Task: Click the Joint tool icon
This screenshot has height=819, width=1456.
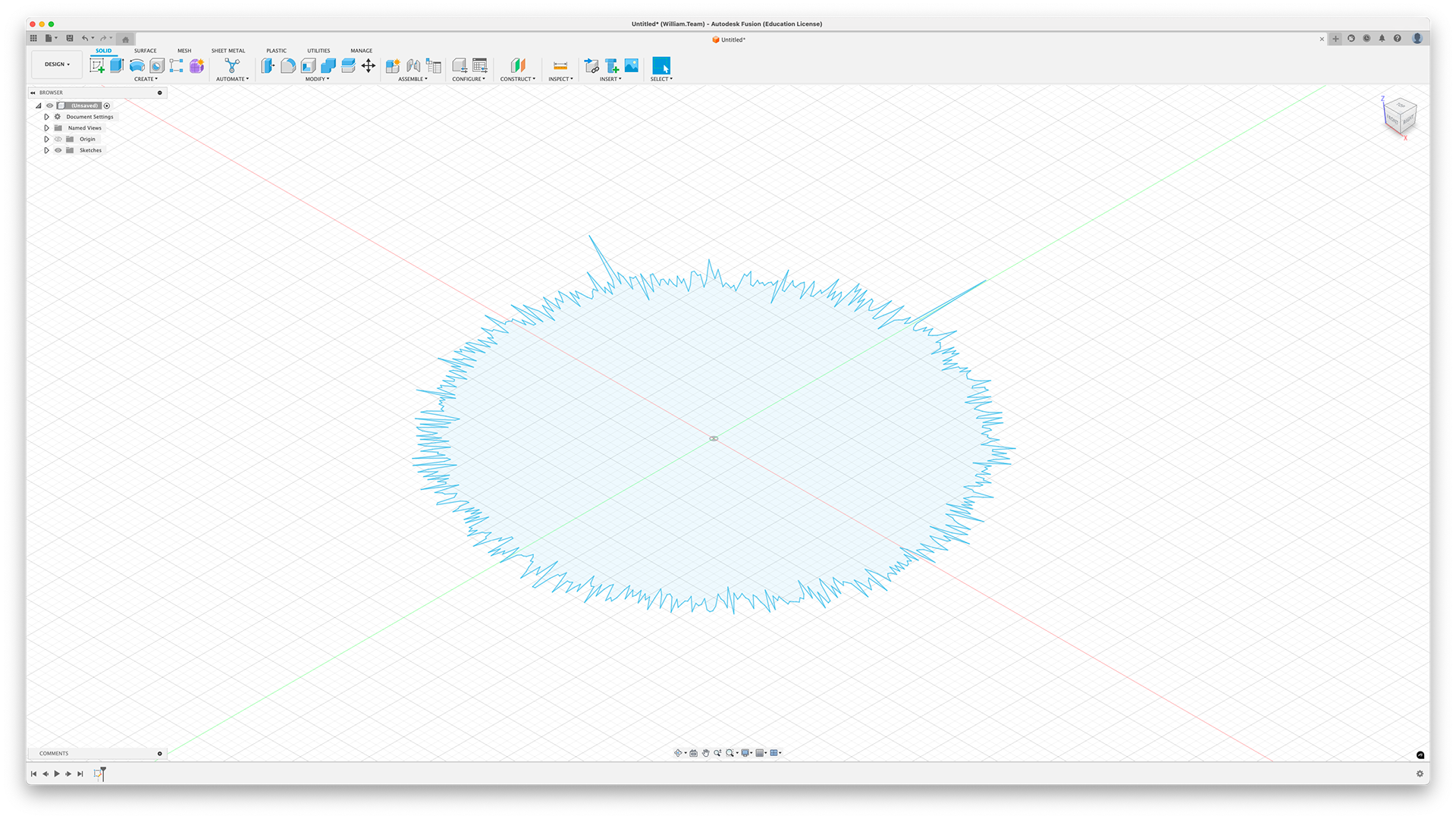Action: (x=413, y=66)
